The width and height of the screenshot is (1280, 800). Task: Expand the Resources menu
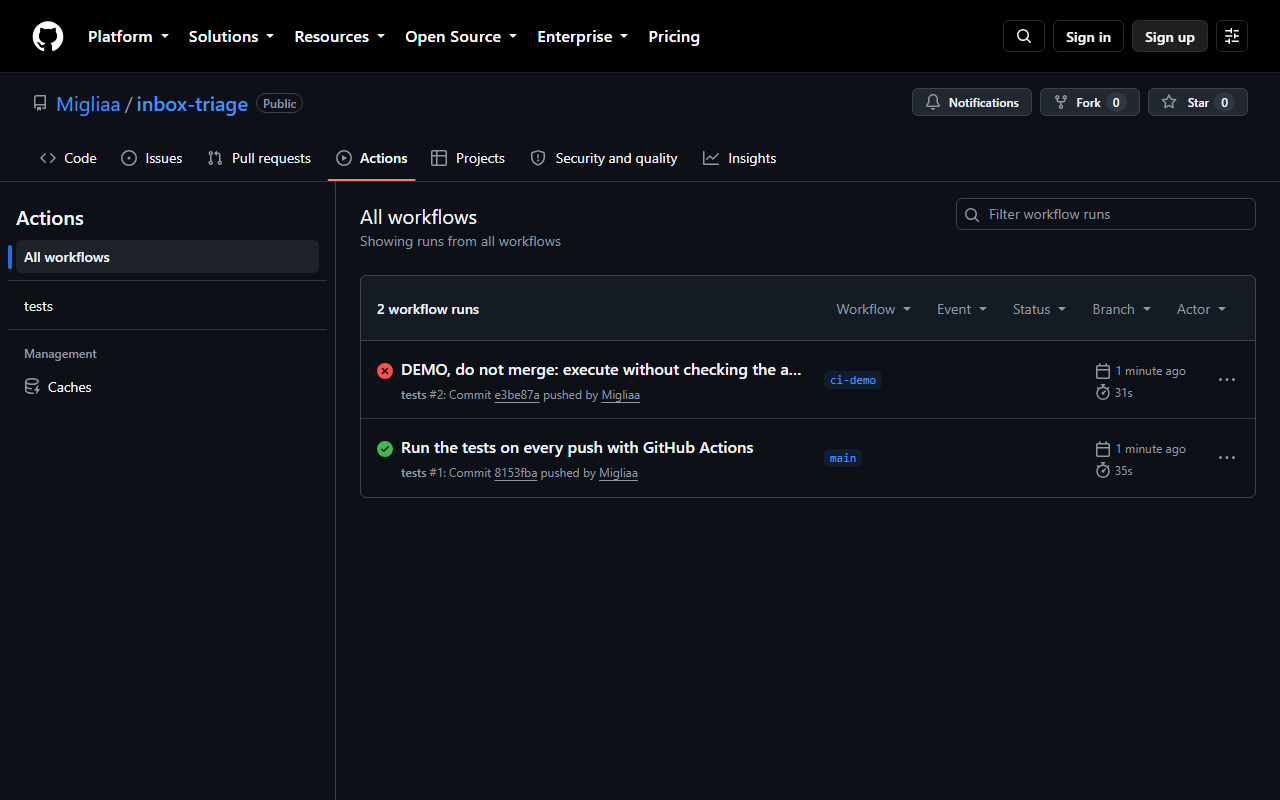[339, 36]
